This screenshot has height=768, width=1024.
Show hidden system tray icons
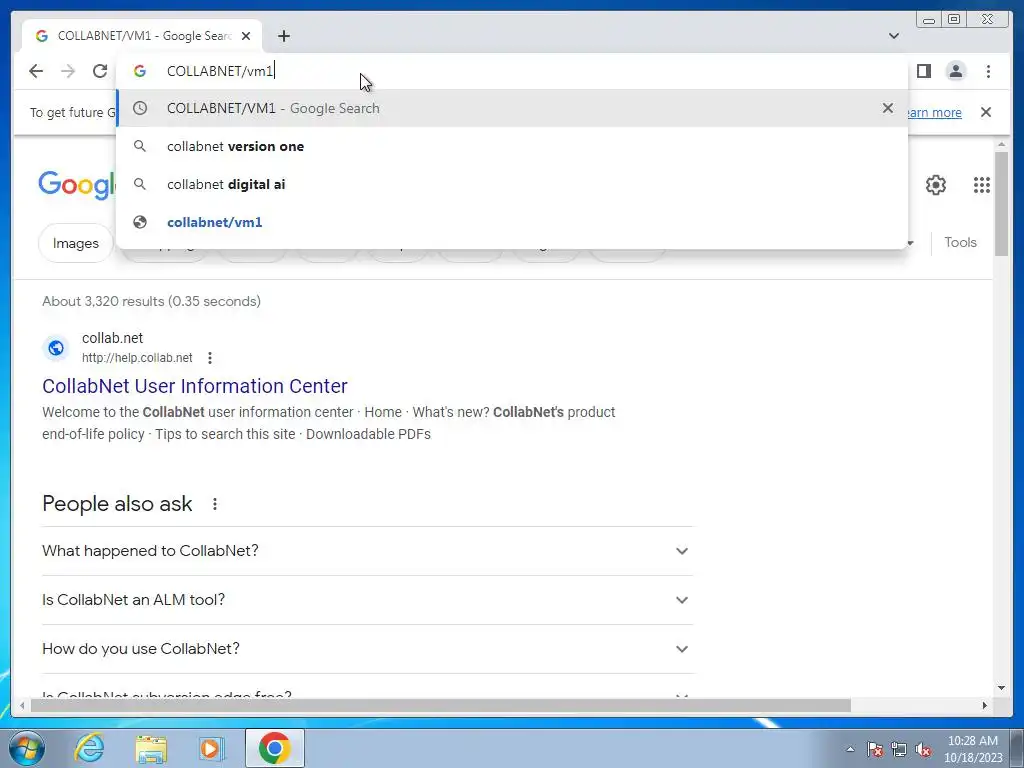pyautogui.click(x=850, y=749)
